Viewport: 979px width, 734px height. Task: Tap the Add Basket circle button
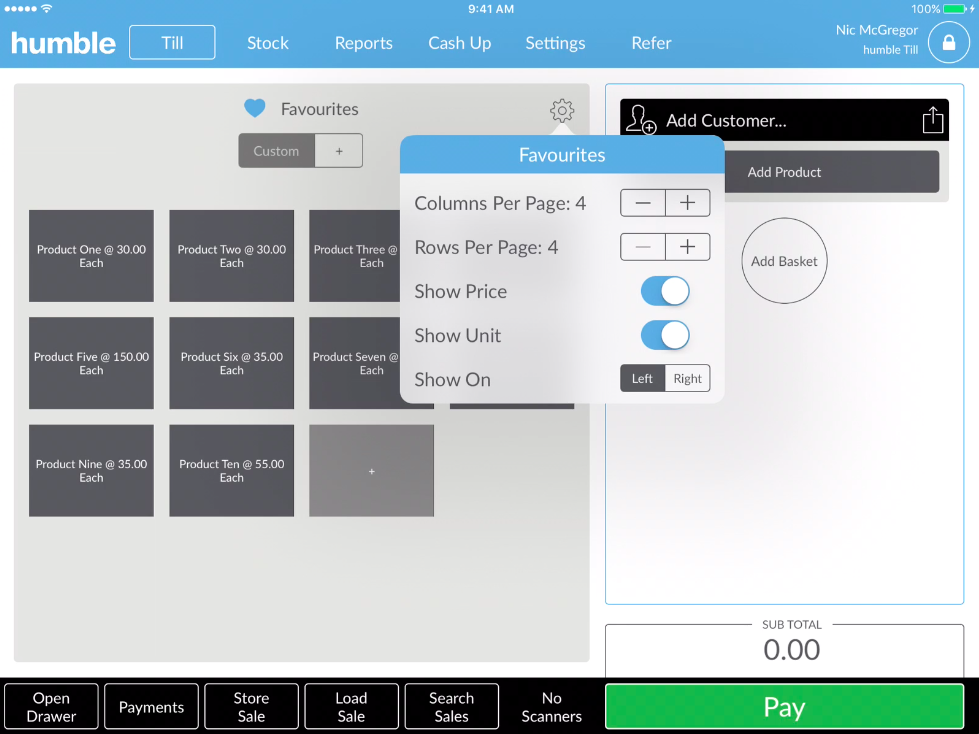pos(784,261)
